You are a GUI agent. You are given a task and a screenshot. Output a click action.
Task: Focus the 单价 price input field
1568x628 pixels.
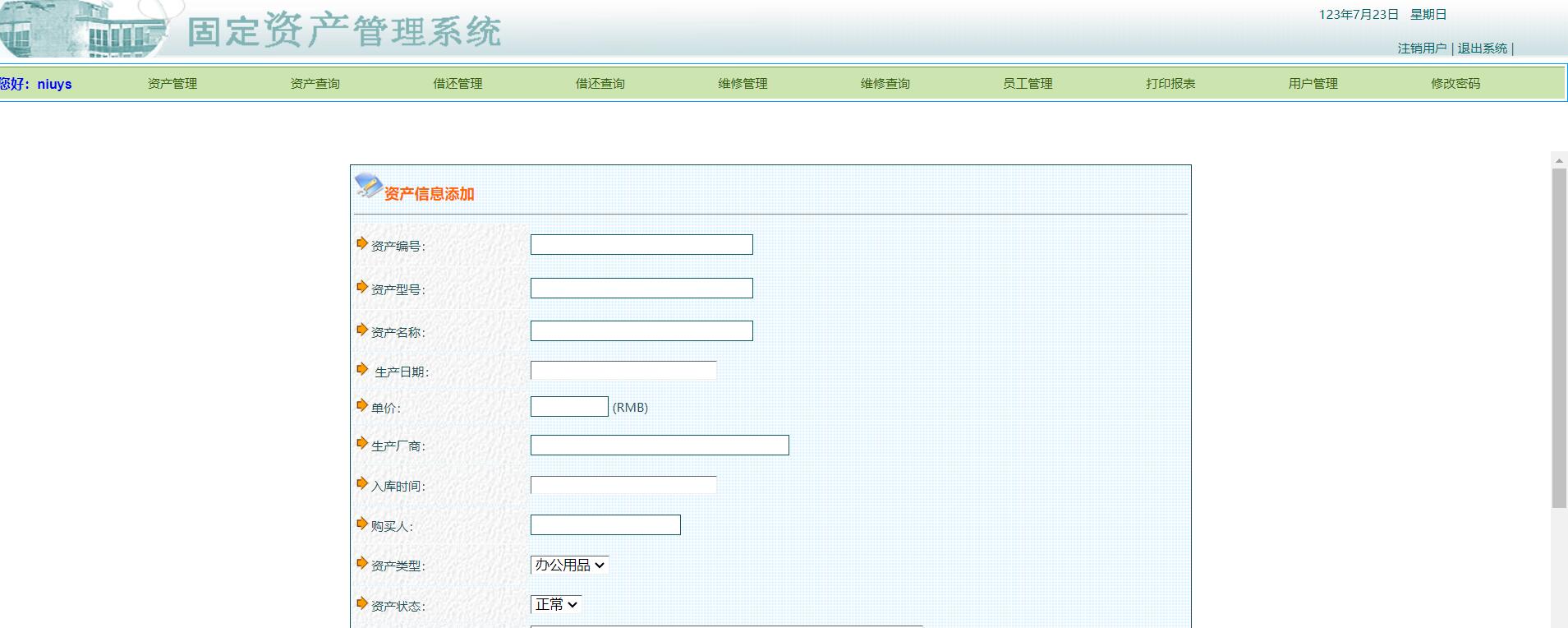coord(569,406)
